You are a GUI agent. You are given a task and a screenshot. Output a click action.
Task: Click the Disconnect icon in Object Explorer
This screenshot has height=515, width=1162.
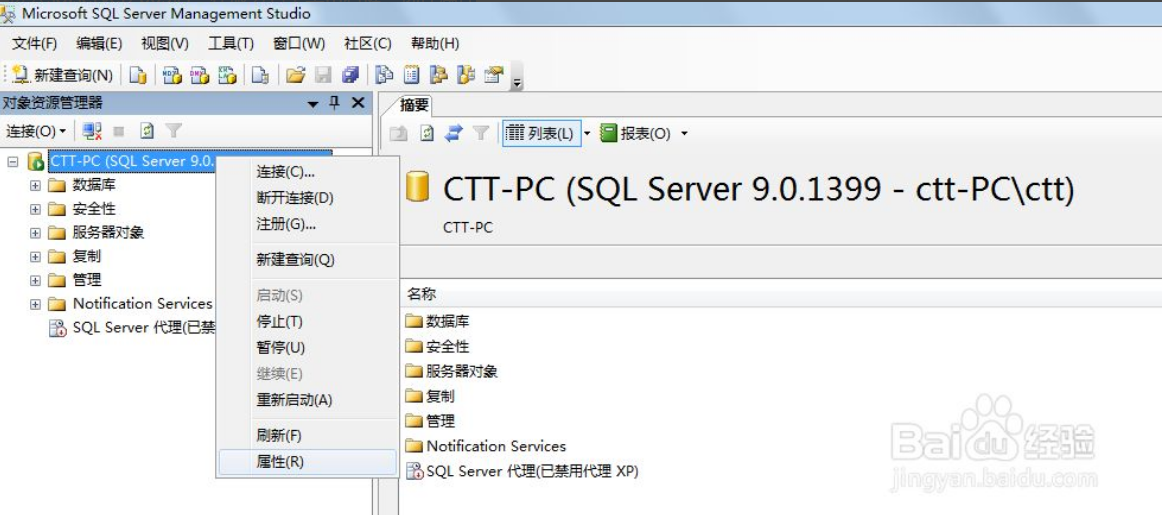click(x=93, y=131)
